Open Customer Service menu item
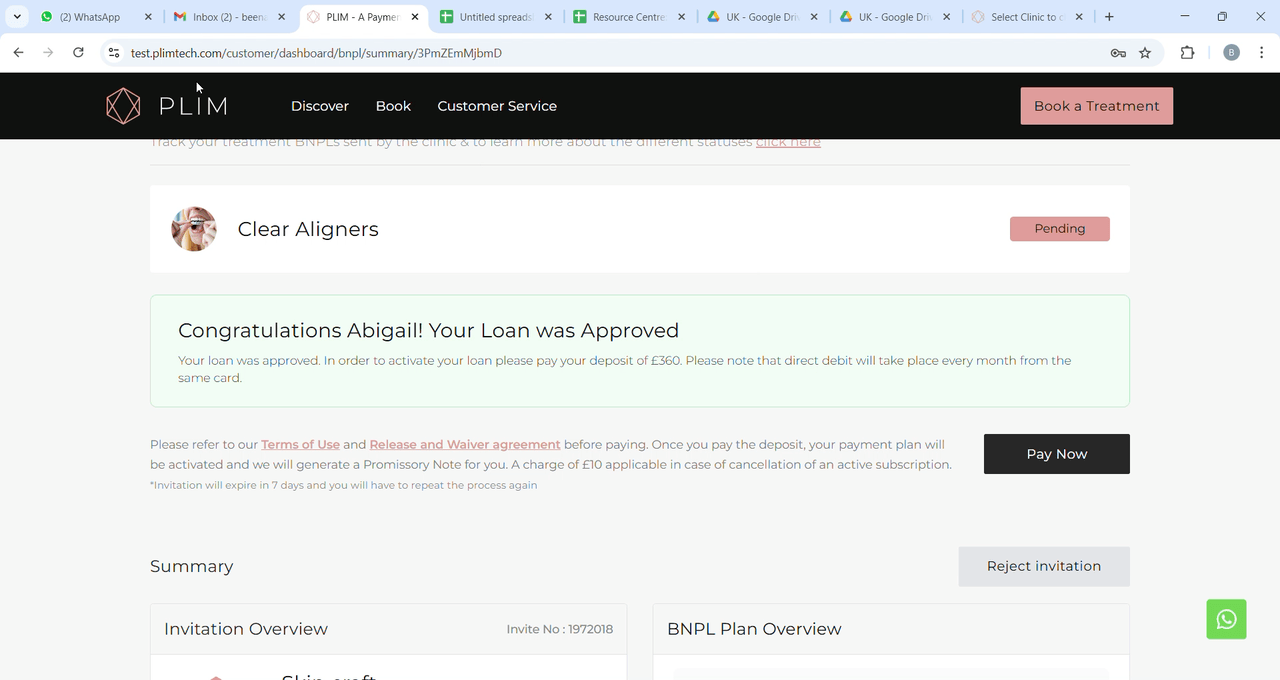This screenshot has height=680, width=1280. click(497, 106)
